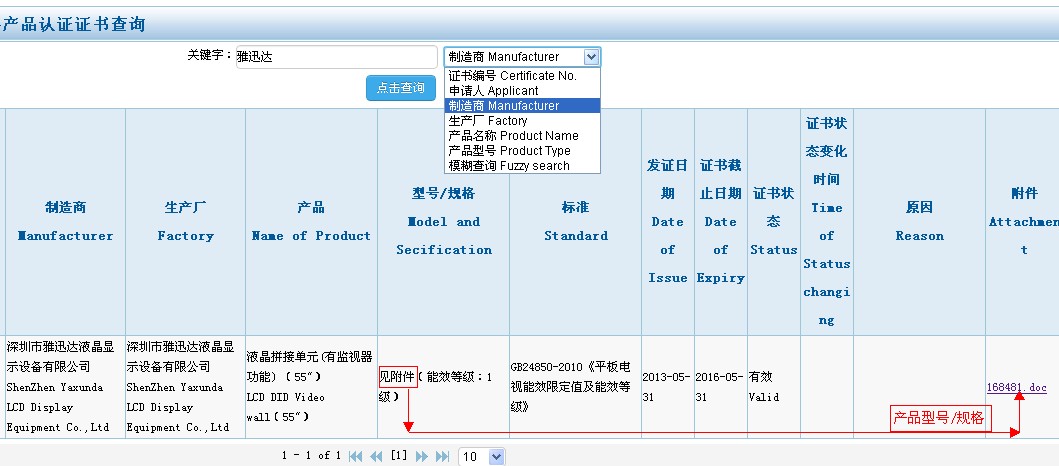The height and width of the screenshot is (466, 1059).
Task: Choose 产品名称 Product Name option
Action: 513,136
